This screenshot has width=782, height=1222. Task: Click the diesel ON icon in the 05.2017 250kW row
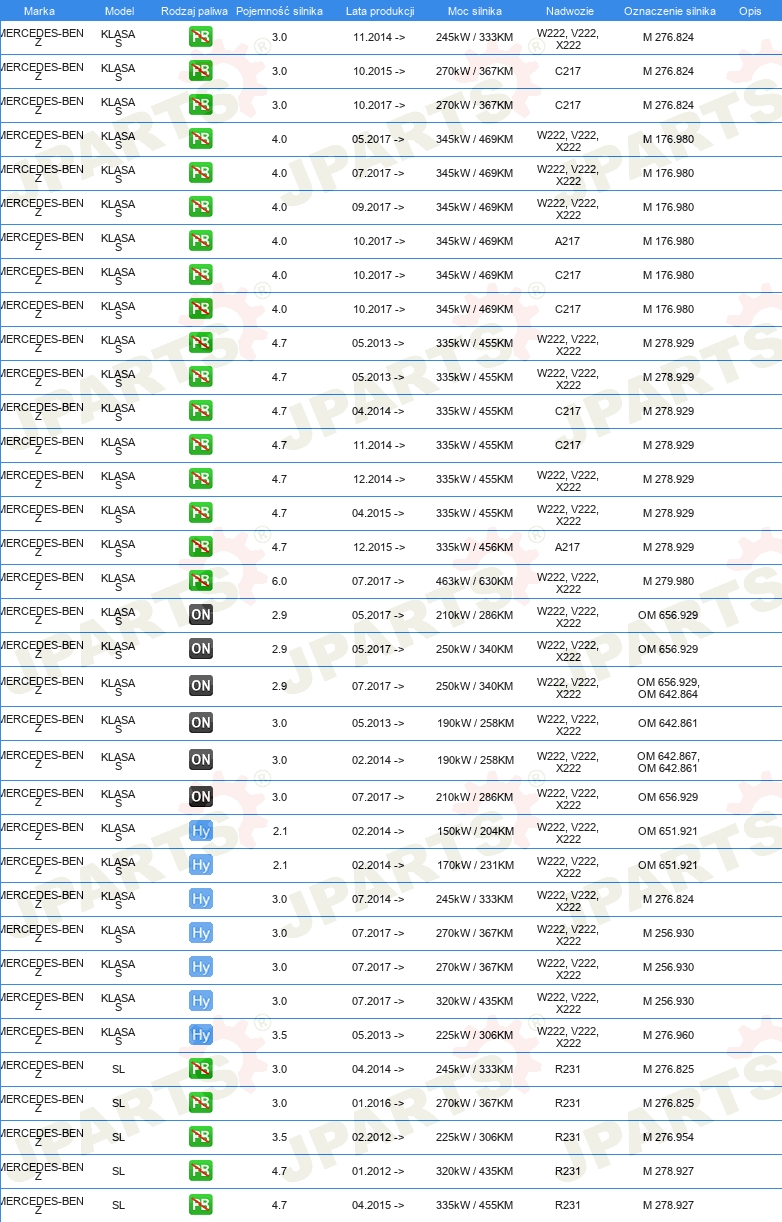(201, 649)
